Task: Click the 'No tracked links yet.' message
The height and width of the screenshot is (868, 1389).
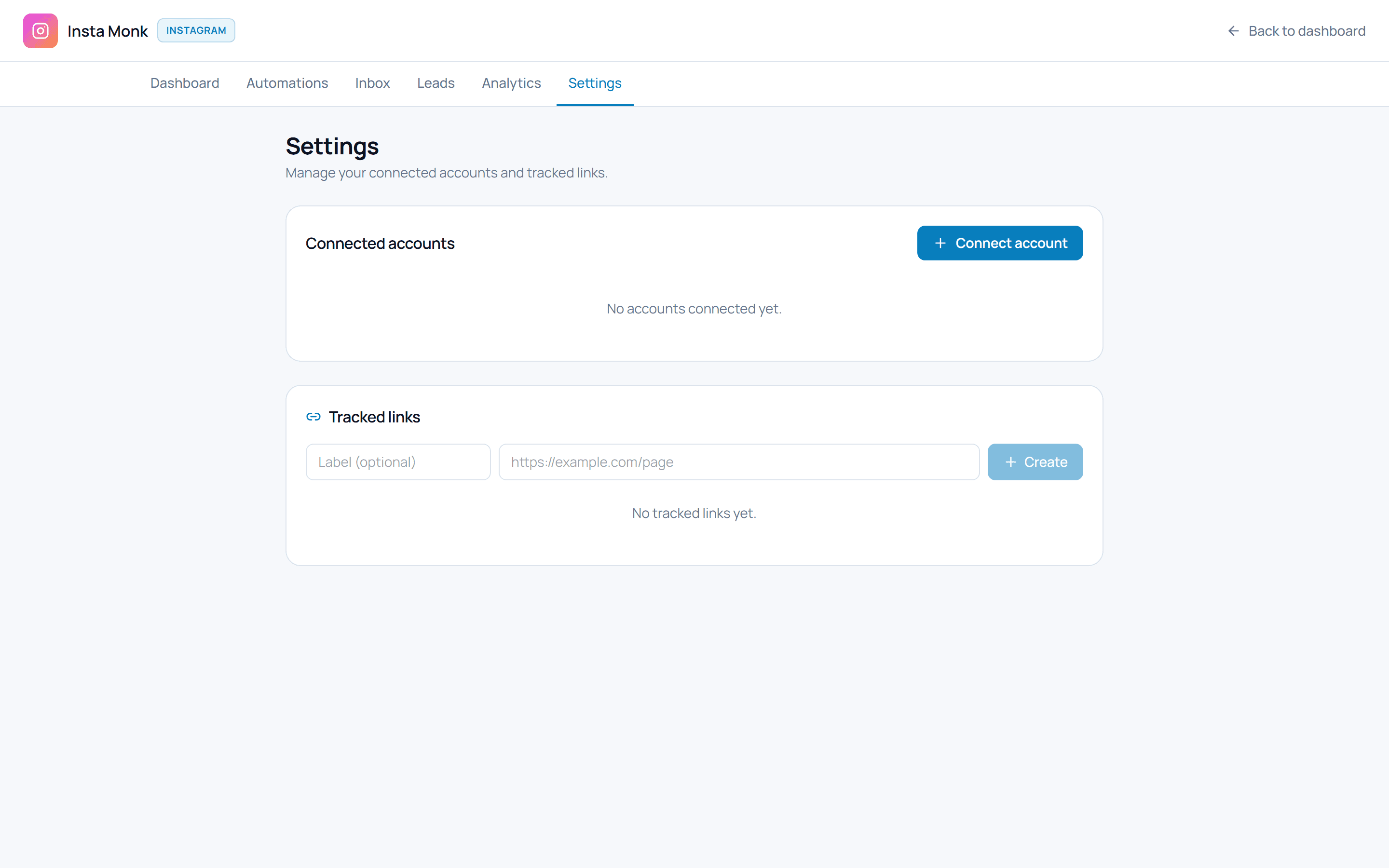Action: (x=694, y=513)
